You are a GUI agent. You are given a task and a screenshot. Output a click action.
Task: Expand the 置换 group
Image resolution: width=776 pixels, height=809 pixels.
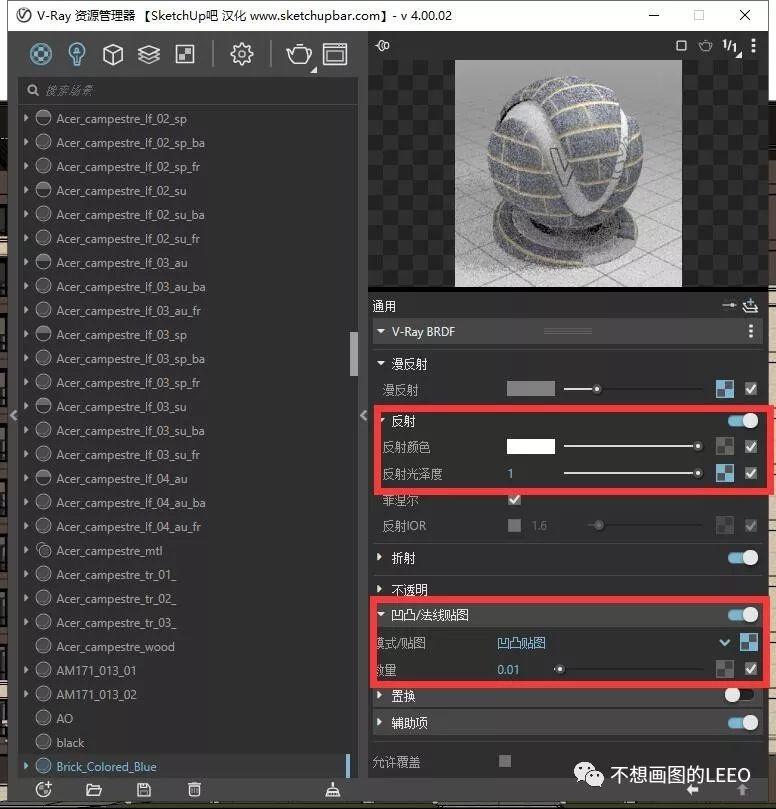pyautogui.click(x=380, y=695)
